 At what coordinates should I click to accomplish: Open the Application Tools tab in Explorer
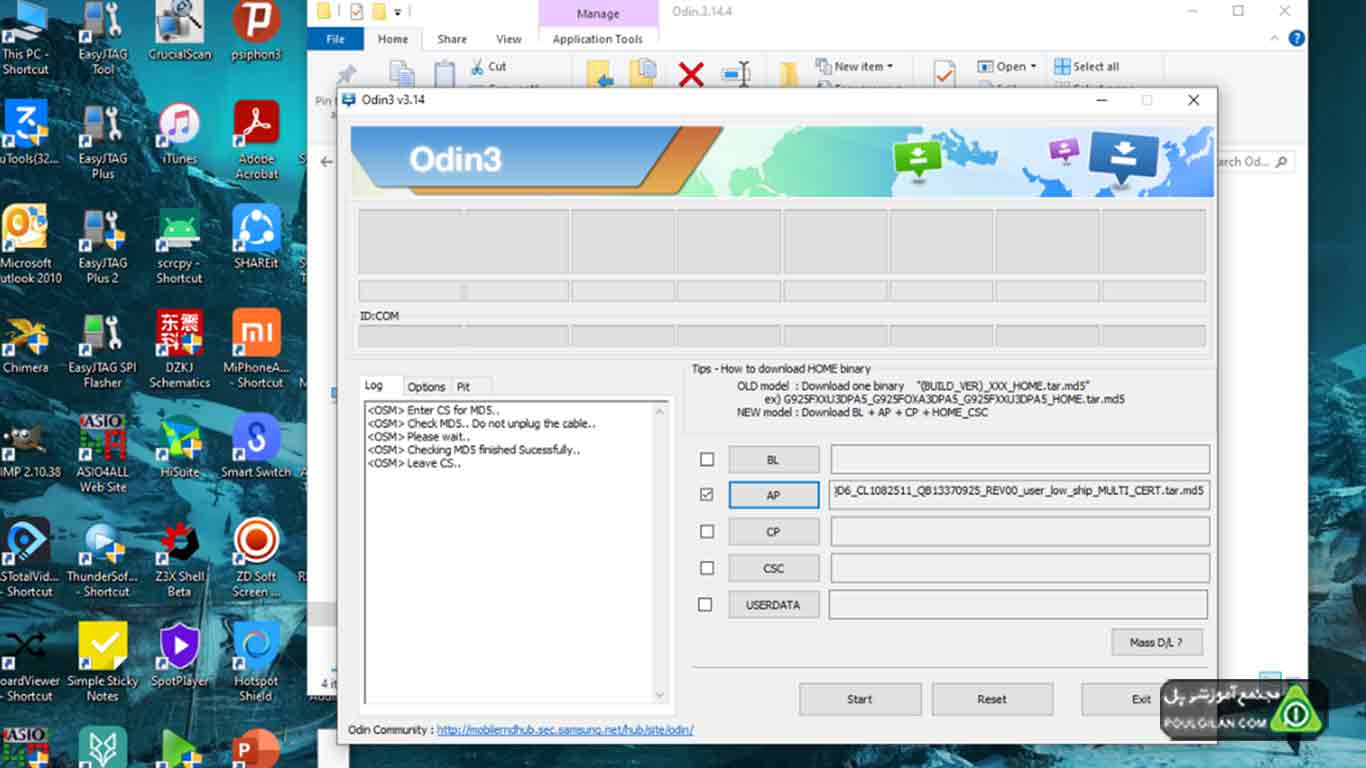[598, 39]
